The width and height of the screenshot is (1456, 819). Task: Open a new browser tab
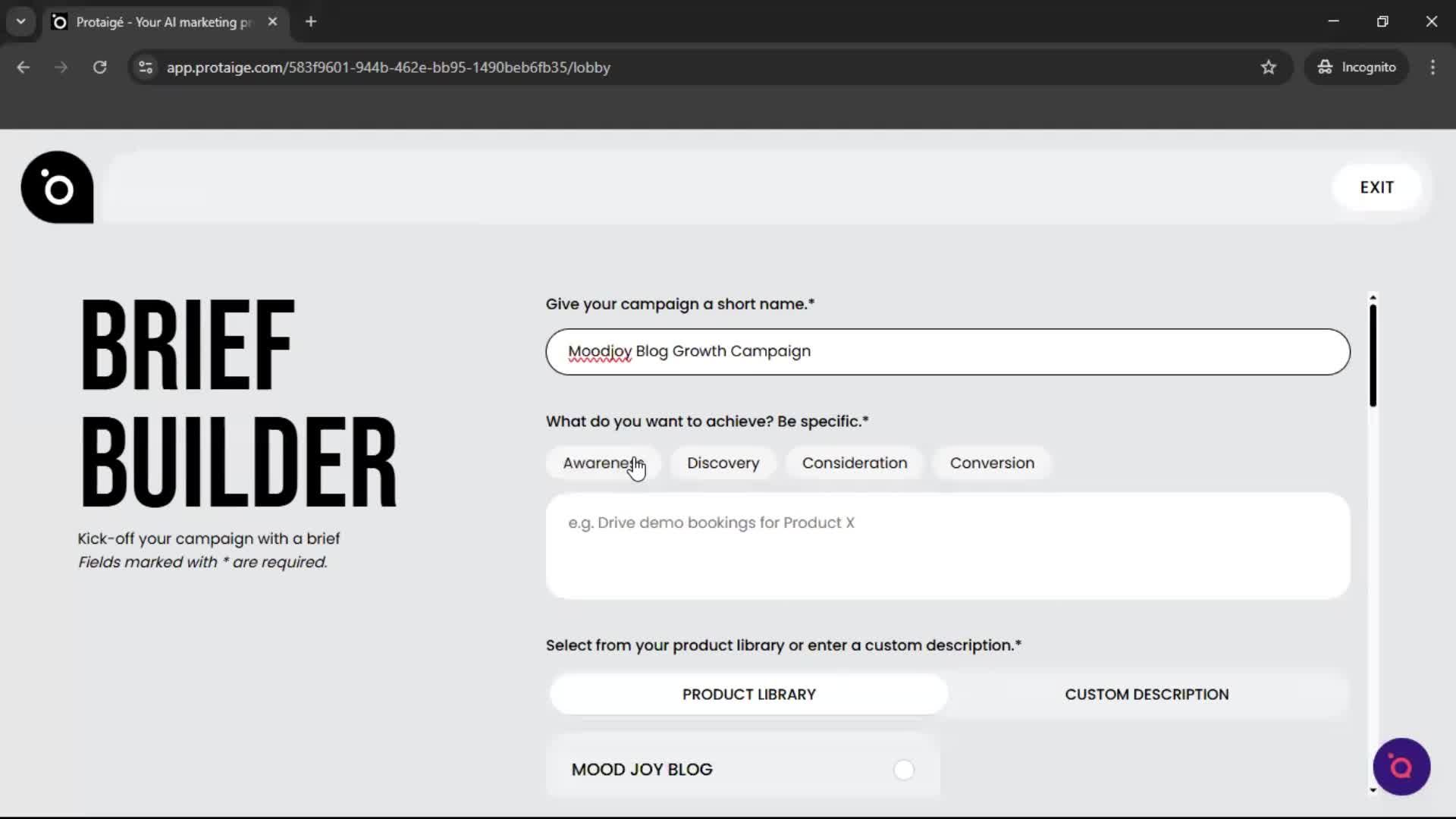(x=311, y=21)
